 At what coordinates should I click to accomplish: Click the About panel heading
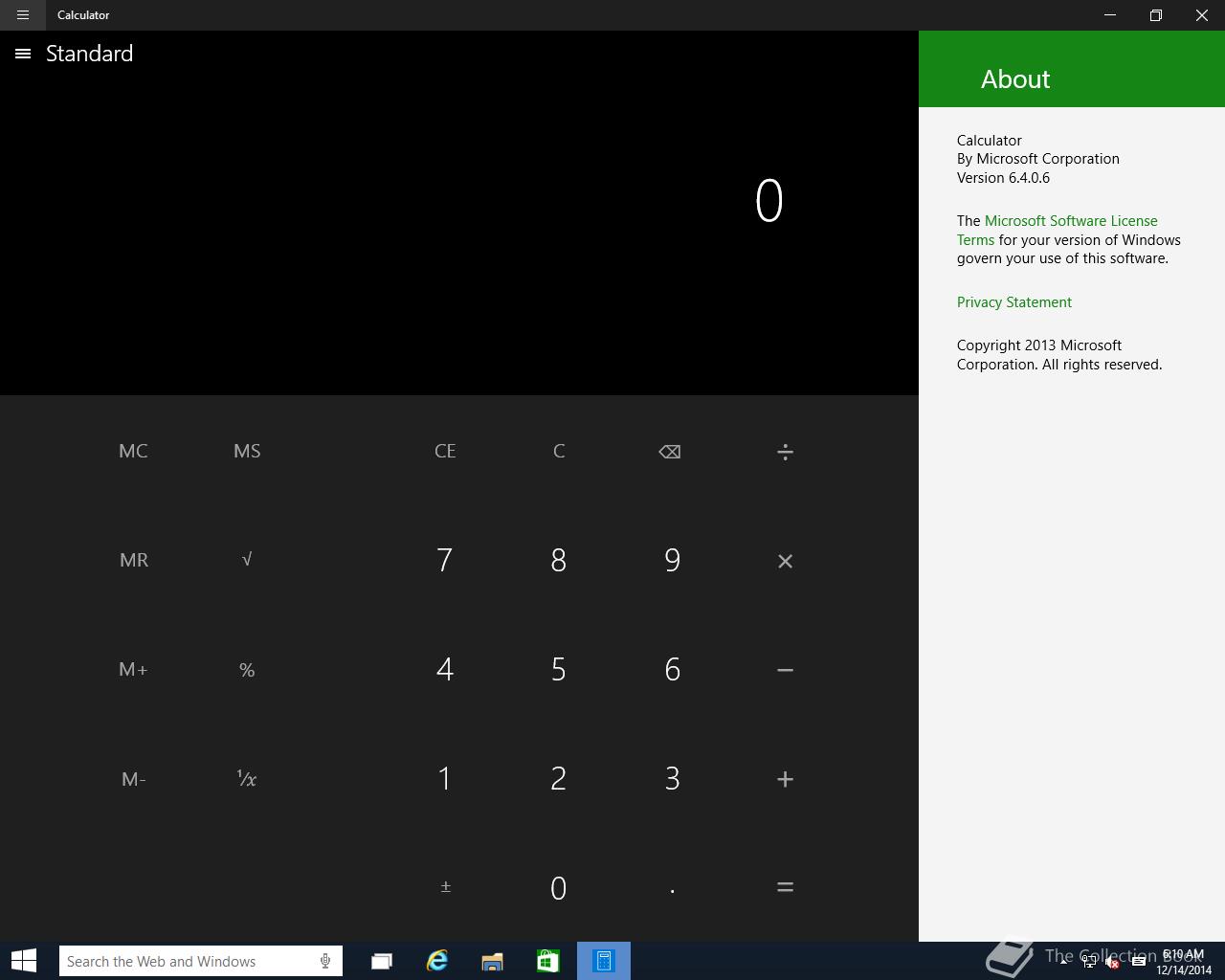tap(1015, 79)
